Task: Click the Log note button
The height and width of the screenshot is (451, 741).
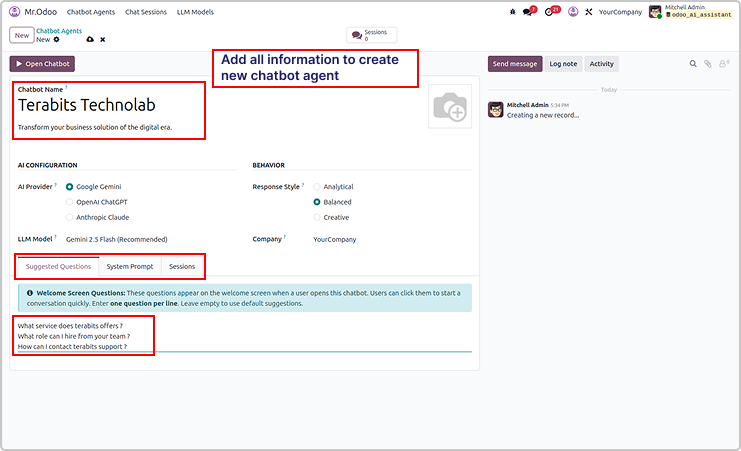Action: 563,64
